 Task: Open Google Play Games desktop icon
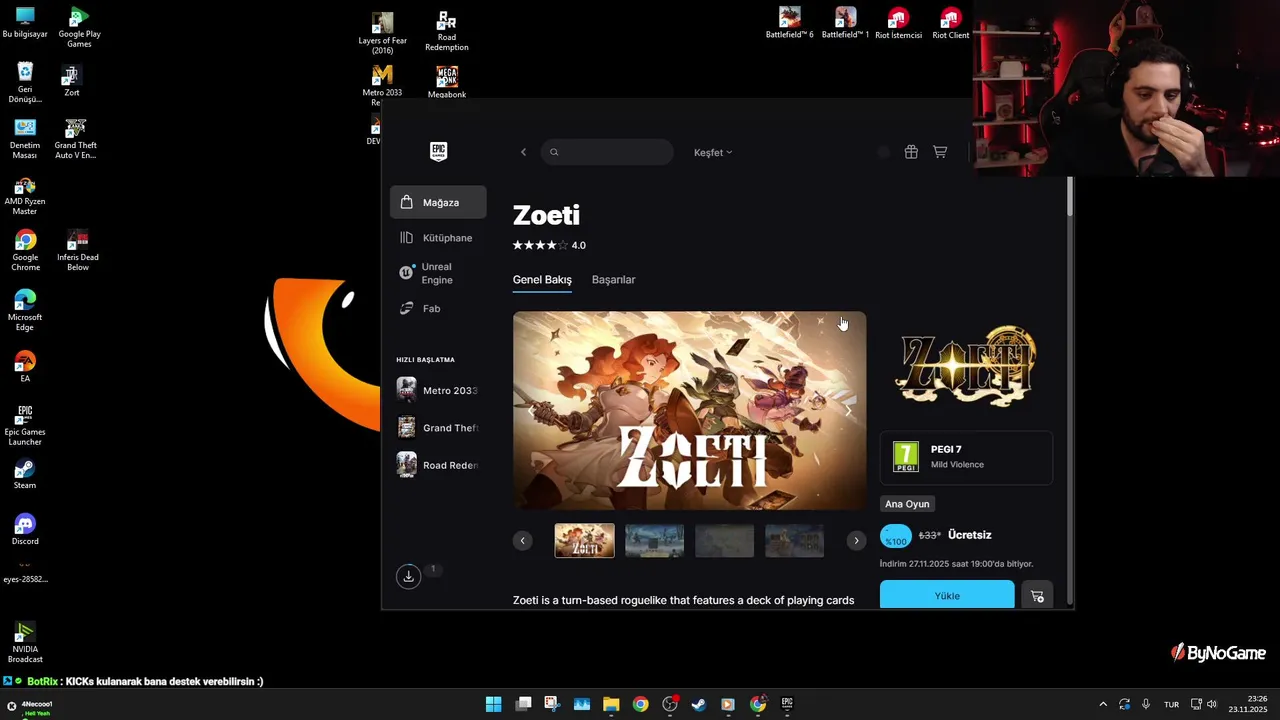(x=79, y=27)
